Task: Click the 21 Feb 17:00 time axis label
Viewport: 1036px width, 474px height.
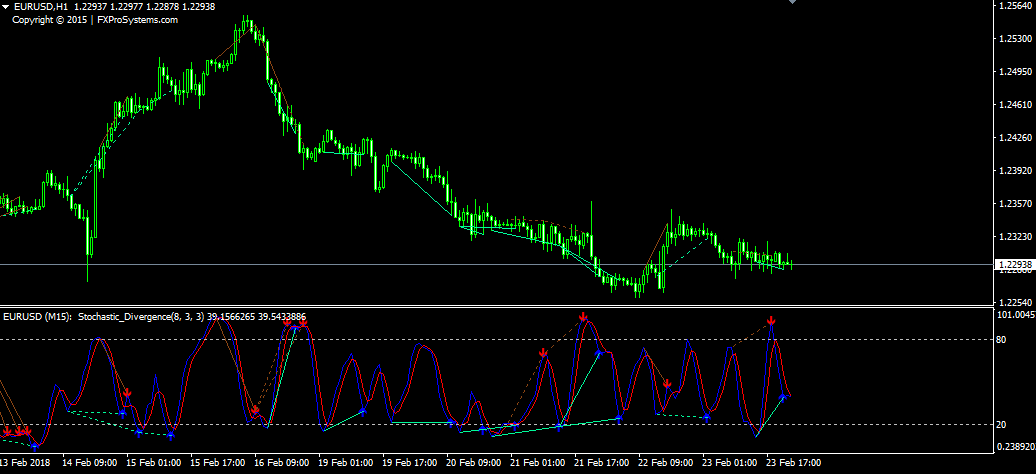Action: point(603,463)
